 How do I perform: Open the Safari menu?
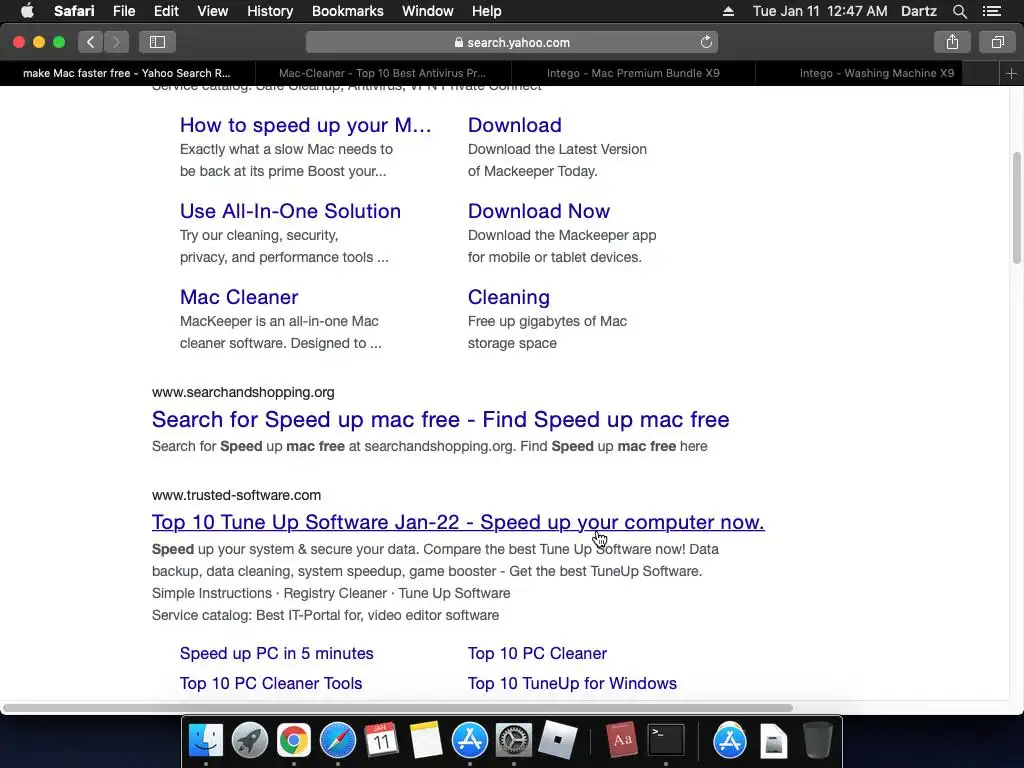coord(74,11)
